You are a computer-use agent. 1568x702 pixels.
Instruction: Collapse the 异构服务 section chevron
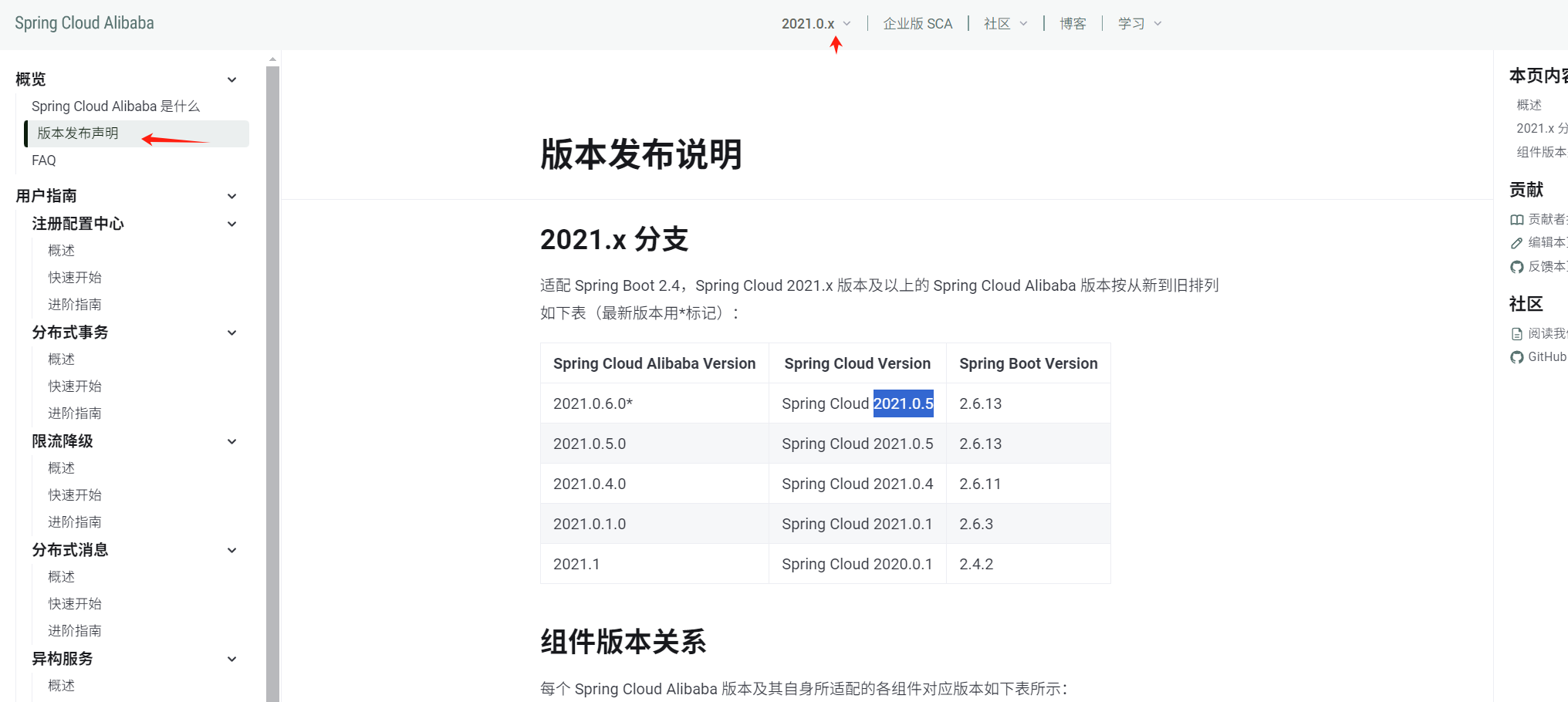tap(231, 659)
